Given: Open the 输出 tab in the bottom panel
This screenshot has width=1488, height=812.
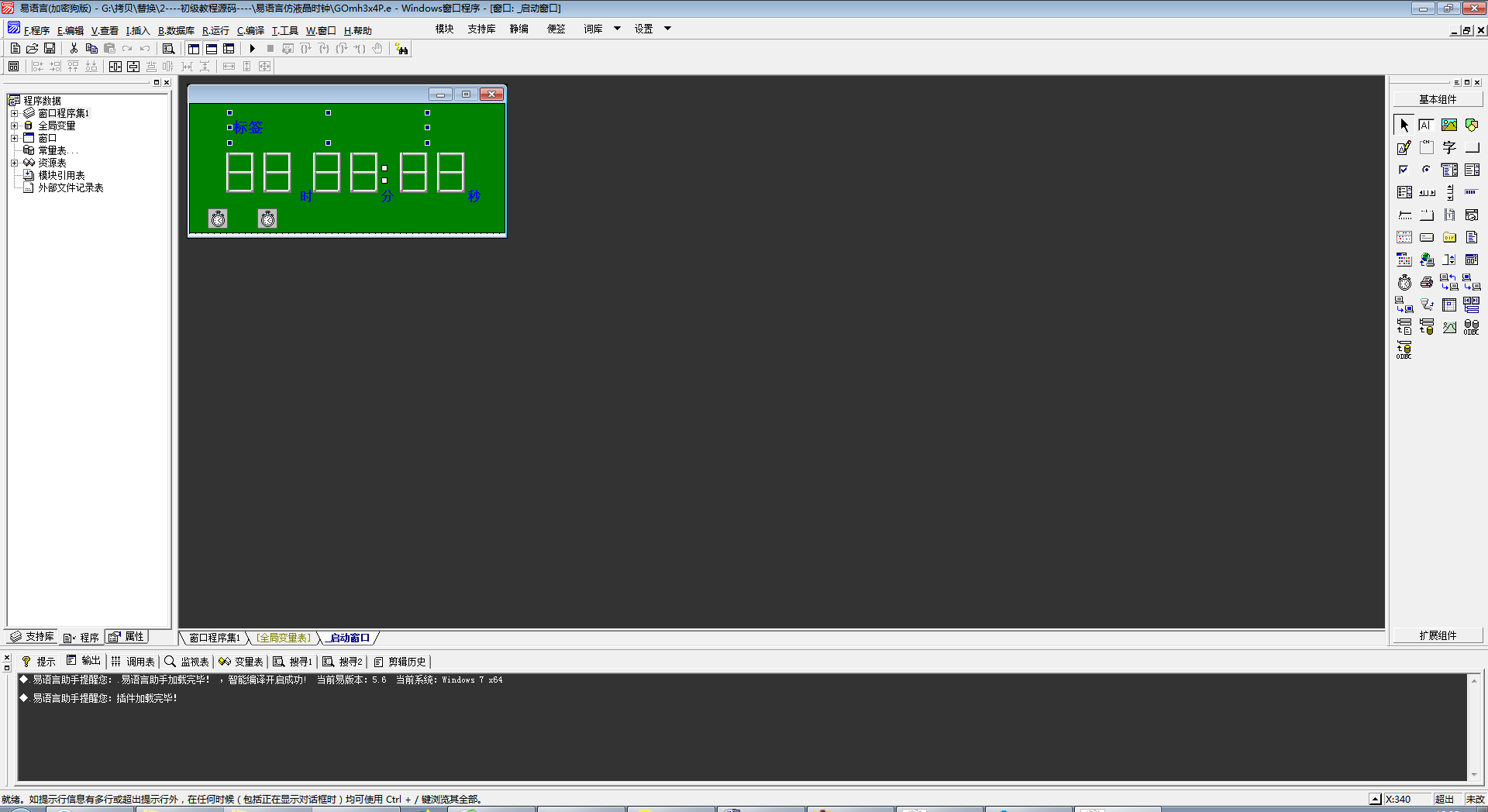Looking at the screenshot, I should (84, 661).
